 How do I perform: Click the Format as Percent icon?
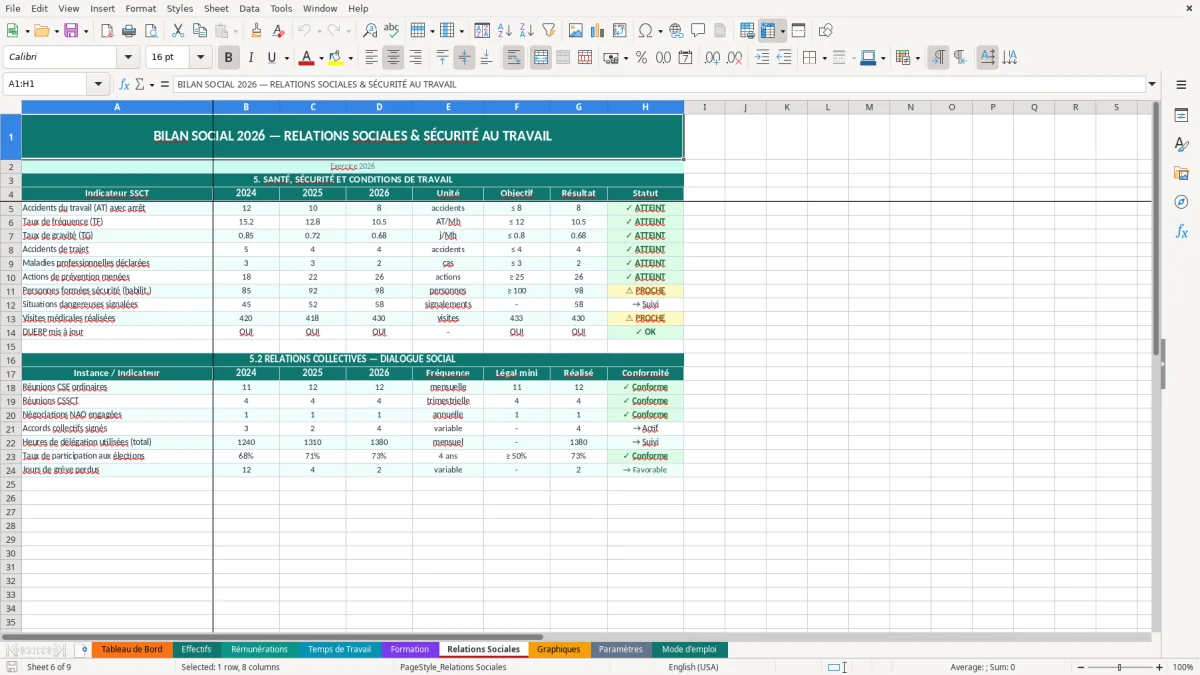641,58
